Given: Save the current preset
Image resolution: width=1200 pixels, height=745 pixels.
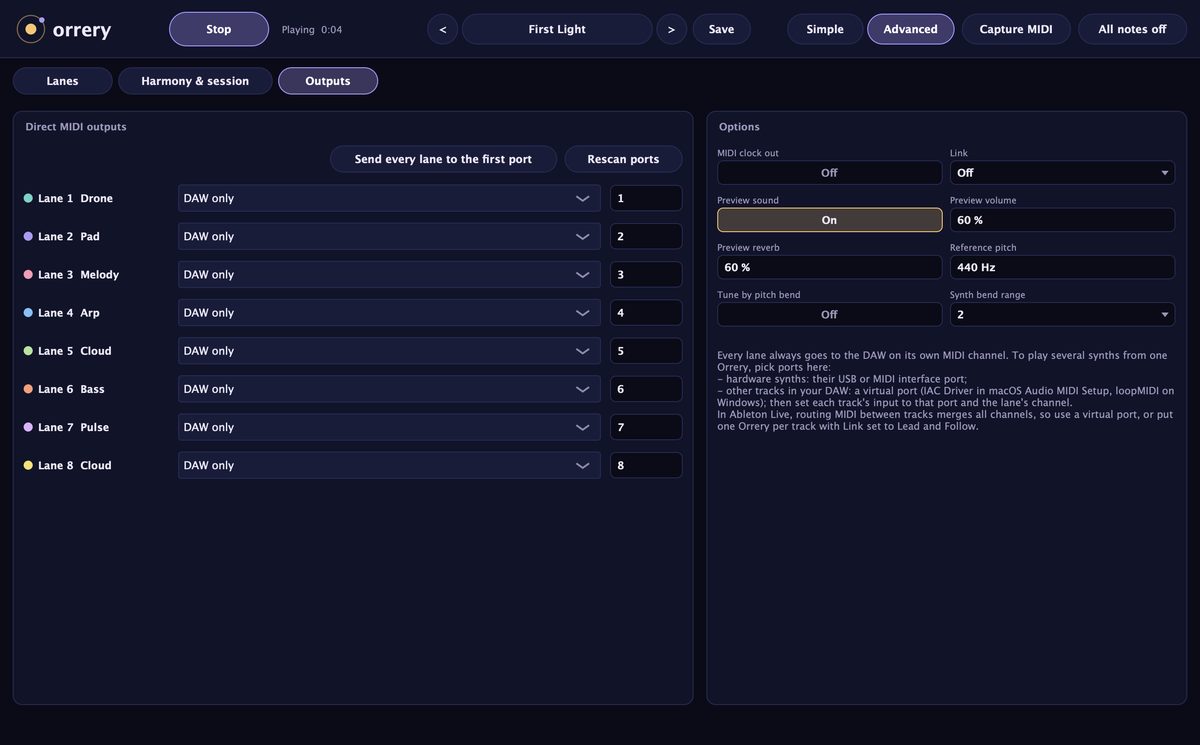Looking at the screenshot, I should point(722,29).
